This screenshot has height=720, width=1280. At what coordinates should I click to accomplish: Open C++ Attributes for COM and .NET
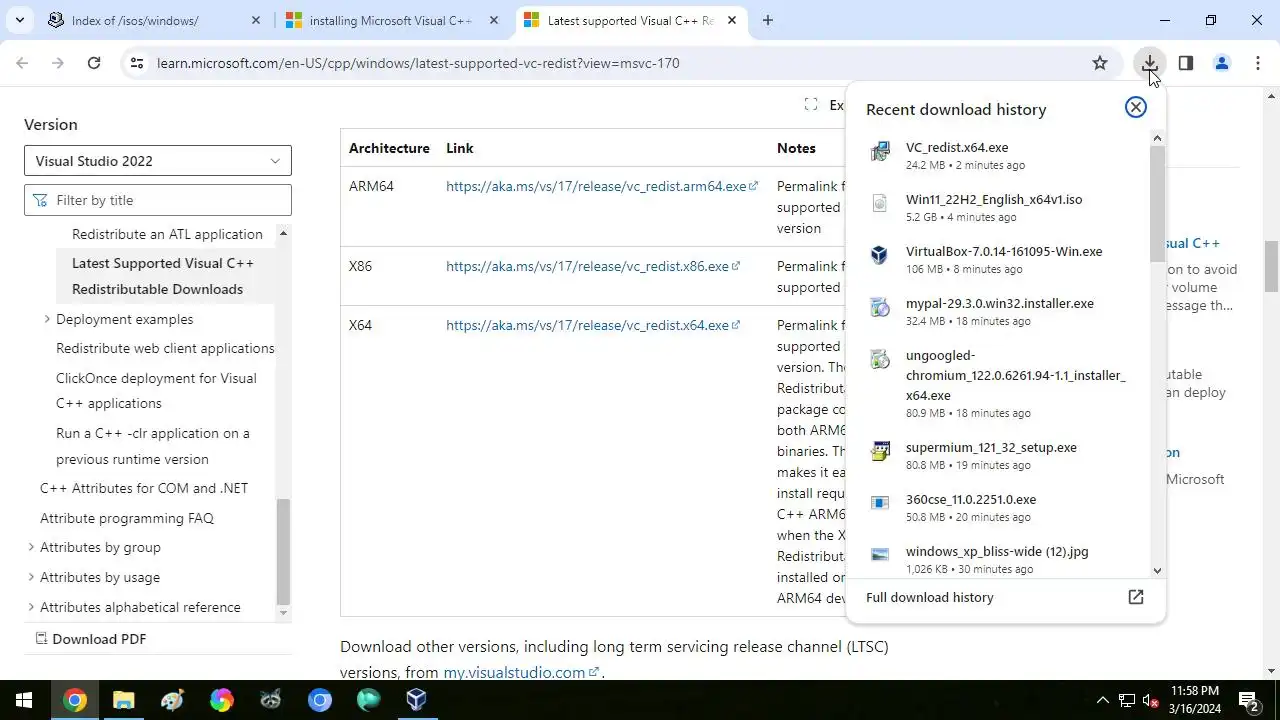point(144,488)
